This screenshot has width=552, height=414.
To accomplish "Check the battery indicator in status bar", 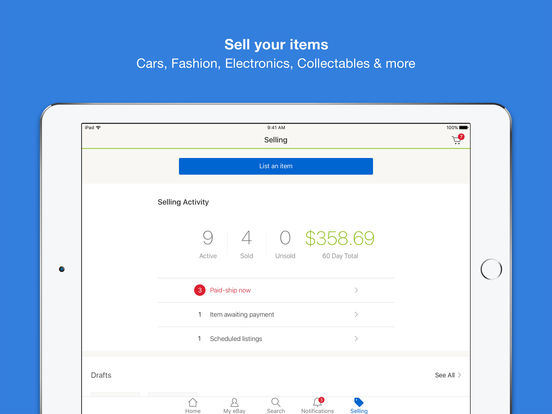I will tap(463, 127).
